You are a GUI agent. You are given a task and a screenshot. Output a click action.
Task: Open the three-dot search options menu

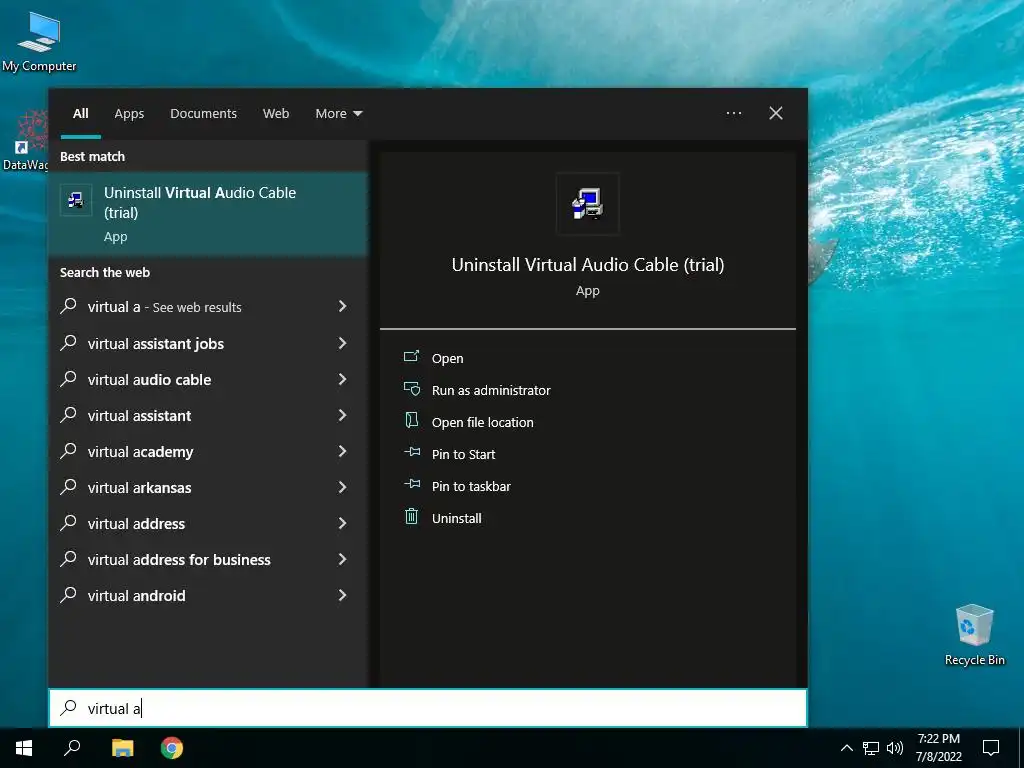733,113
